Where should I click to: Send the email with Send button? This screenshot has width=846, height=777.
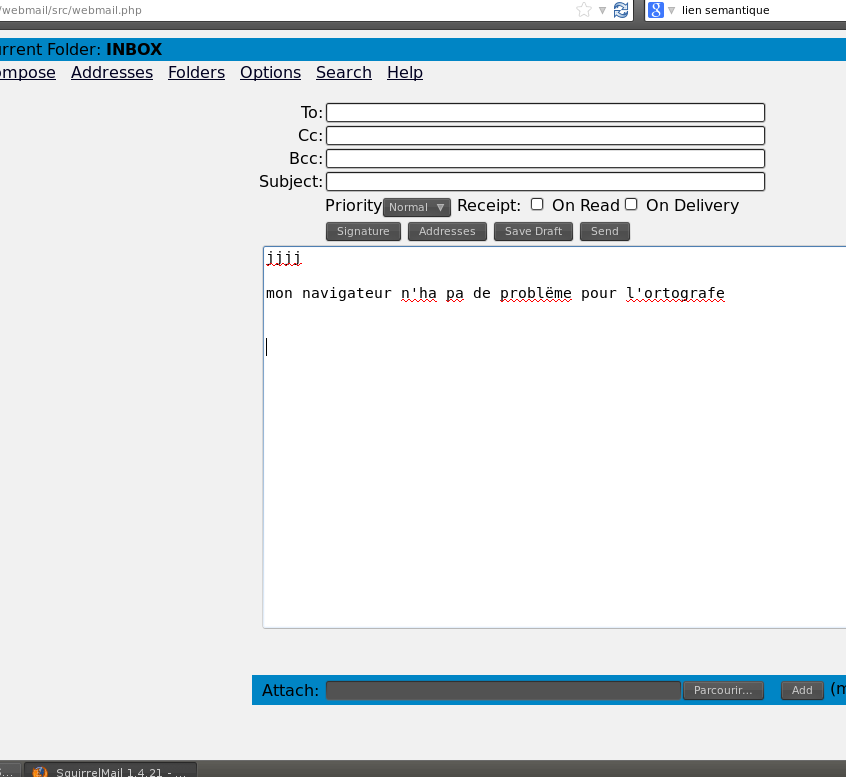point(604,231)
